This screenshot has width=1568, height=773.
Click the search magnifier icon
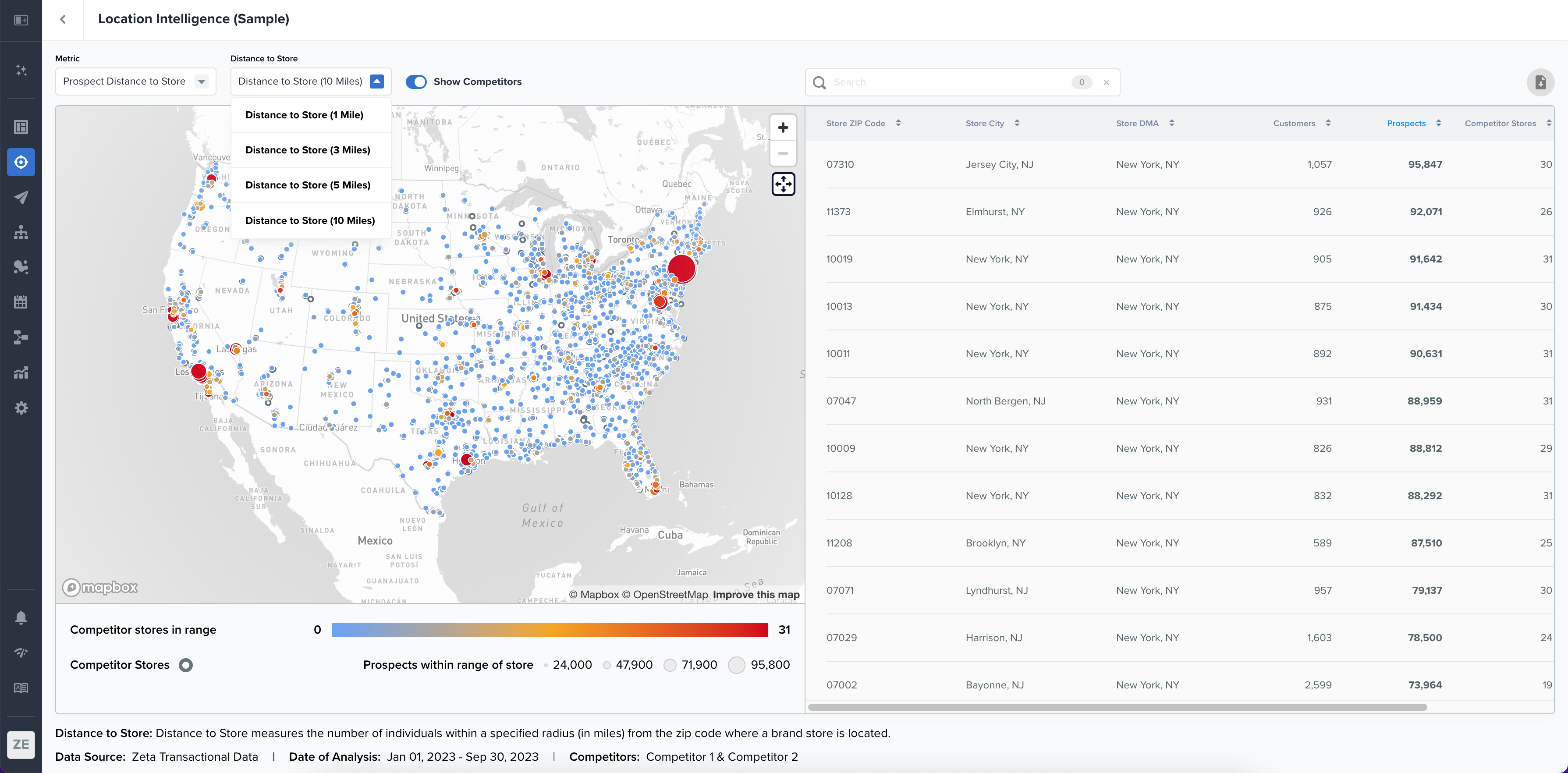tap(819, 82)
